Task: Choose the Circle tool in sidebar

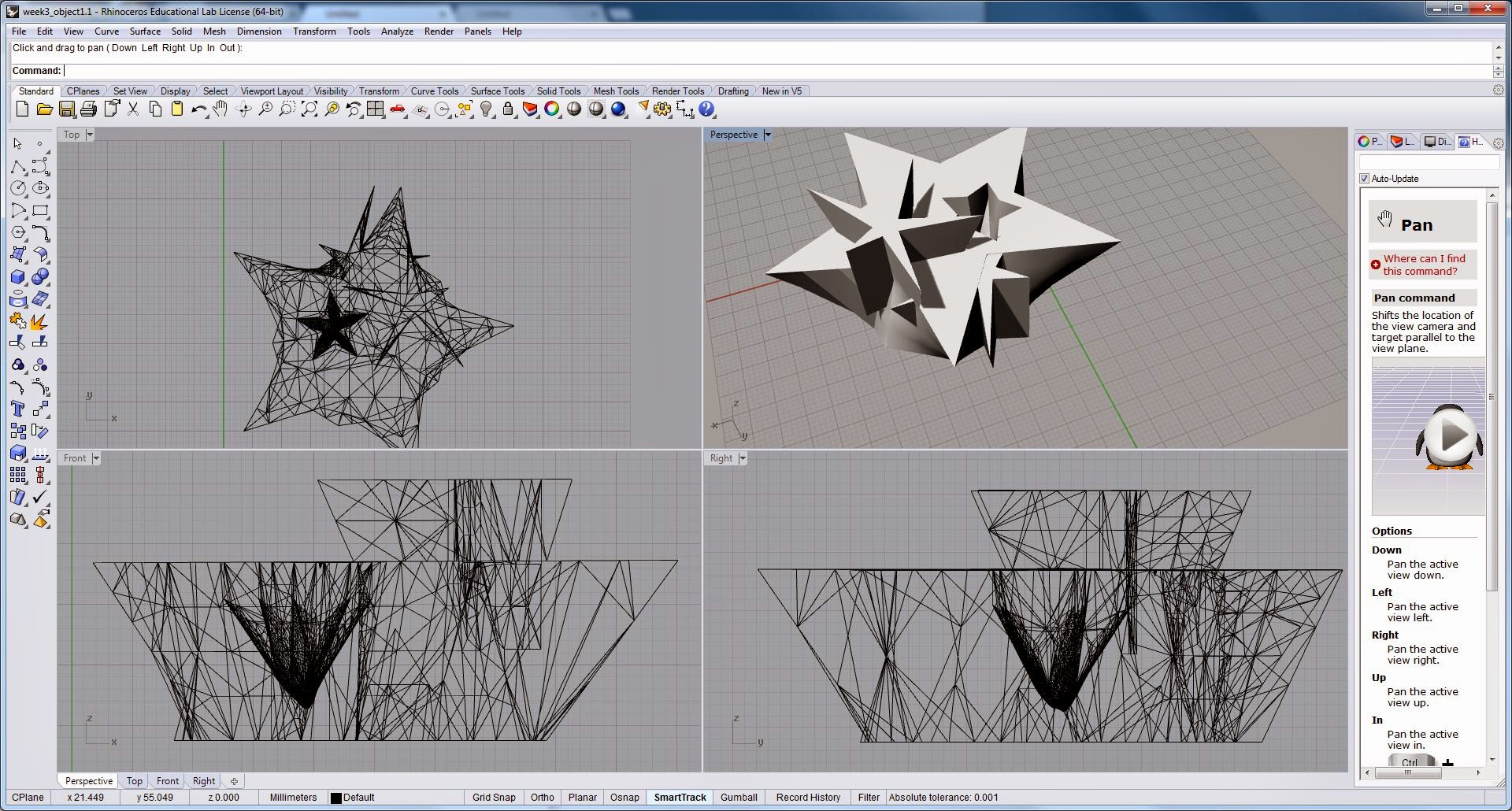Action: pyautogui.click(x=17, y=189)
